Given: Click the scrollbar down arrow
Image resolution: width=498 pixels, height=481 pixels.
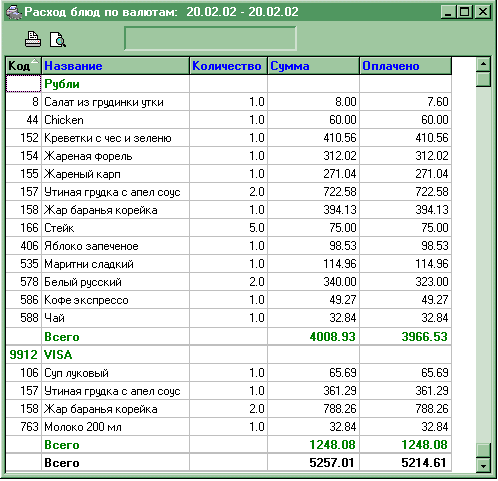Looking at the screenshot, I should pos(483,465).
